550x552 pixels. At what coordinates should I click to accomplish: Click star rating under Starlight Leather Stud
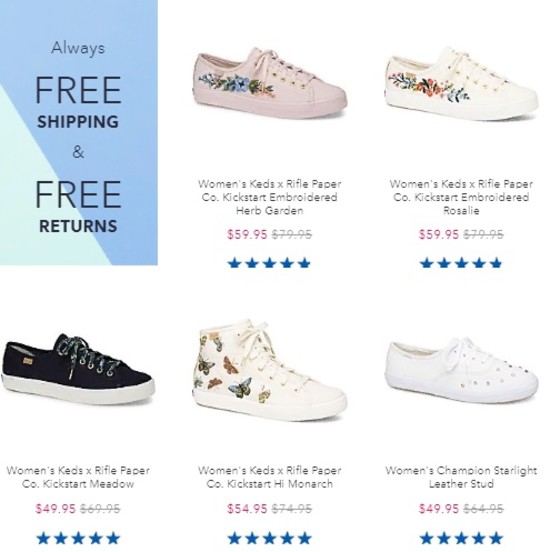[461, 538]
